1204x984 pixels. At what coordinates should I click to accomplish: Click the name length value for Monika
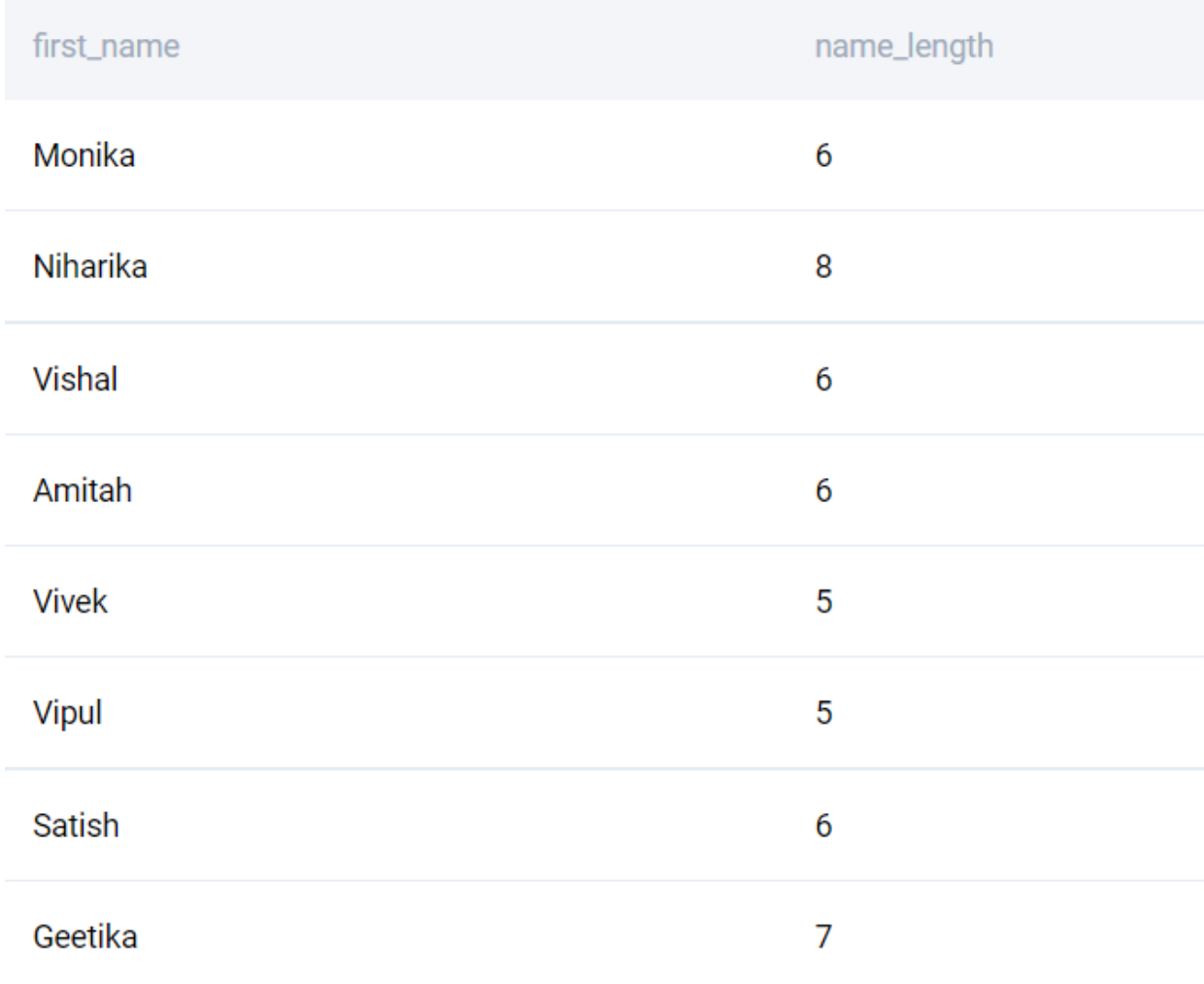pos(823,155)
